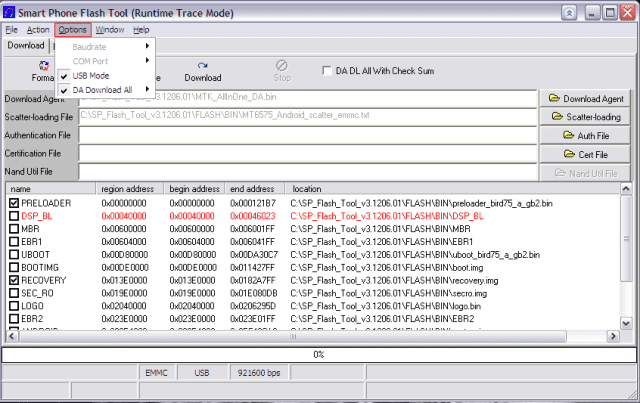Click the Nand Util File input field
Viewport: 640px width, 403px height.
308,171
